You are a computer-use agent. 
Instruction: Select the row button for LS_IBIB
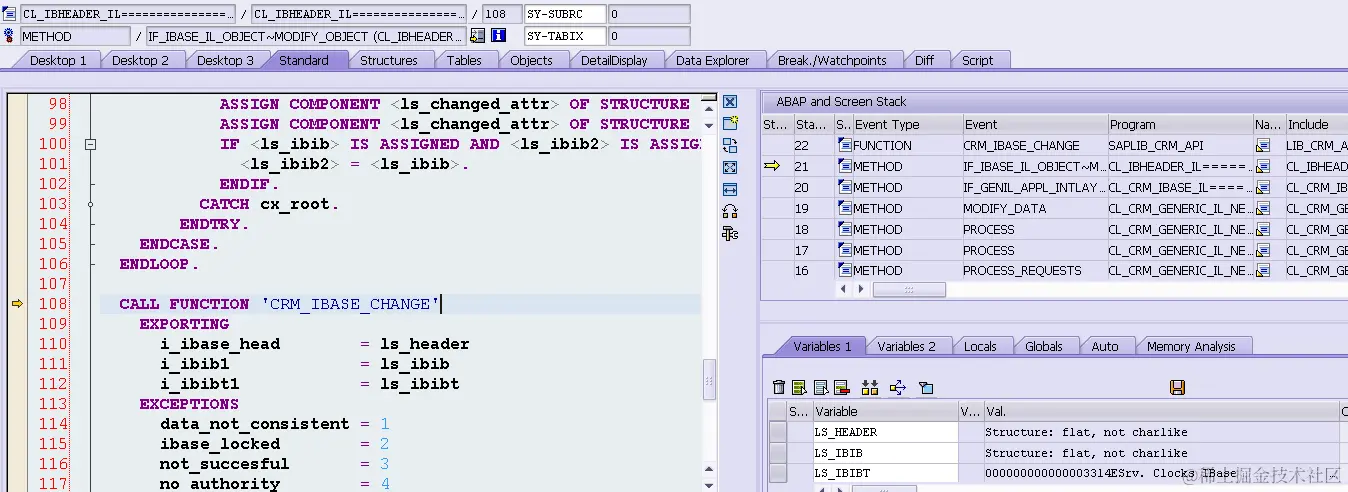777,453
